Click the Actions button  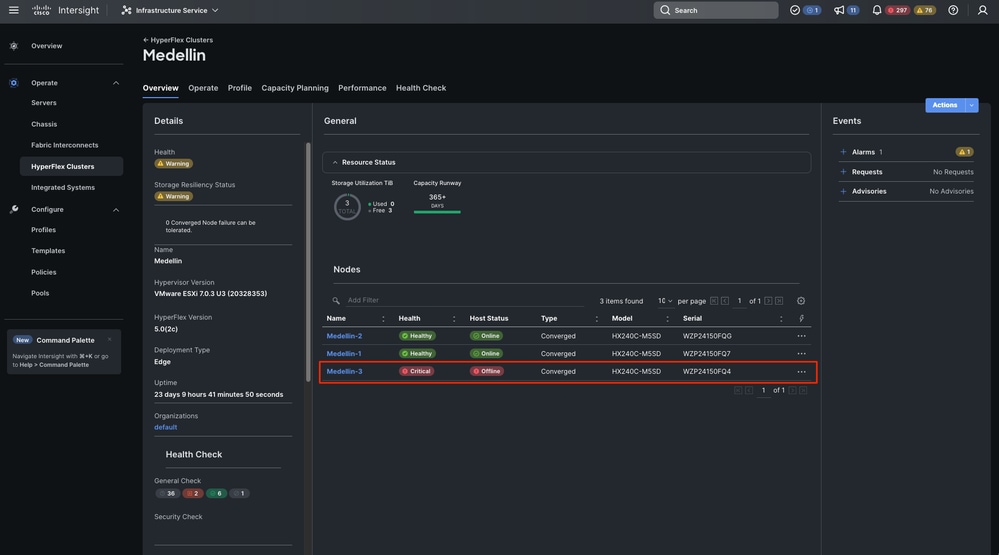pos(945,105)
